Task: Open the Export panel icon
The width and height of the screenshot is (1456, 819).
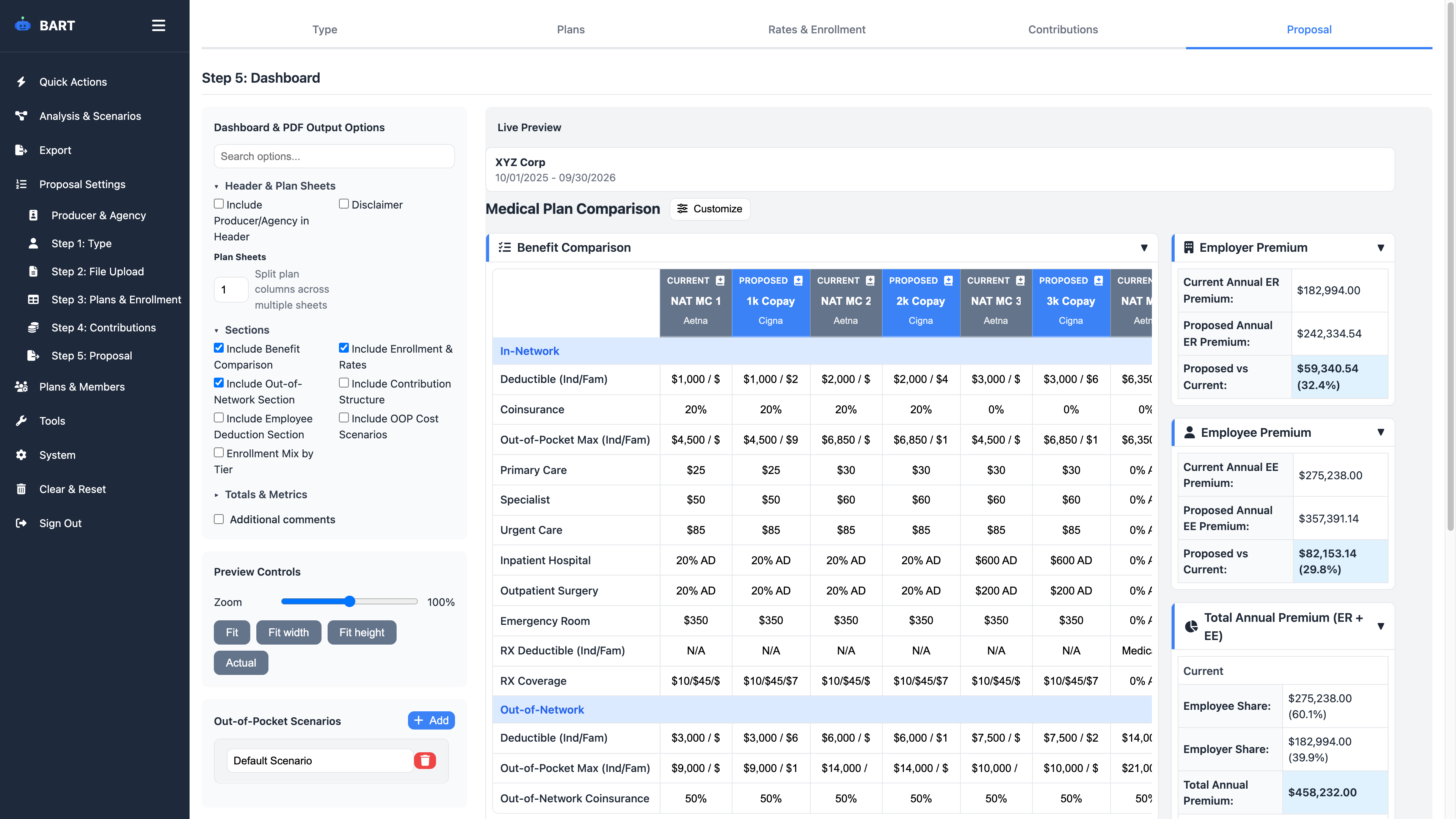Action: [x=22, y=150]
